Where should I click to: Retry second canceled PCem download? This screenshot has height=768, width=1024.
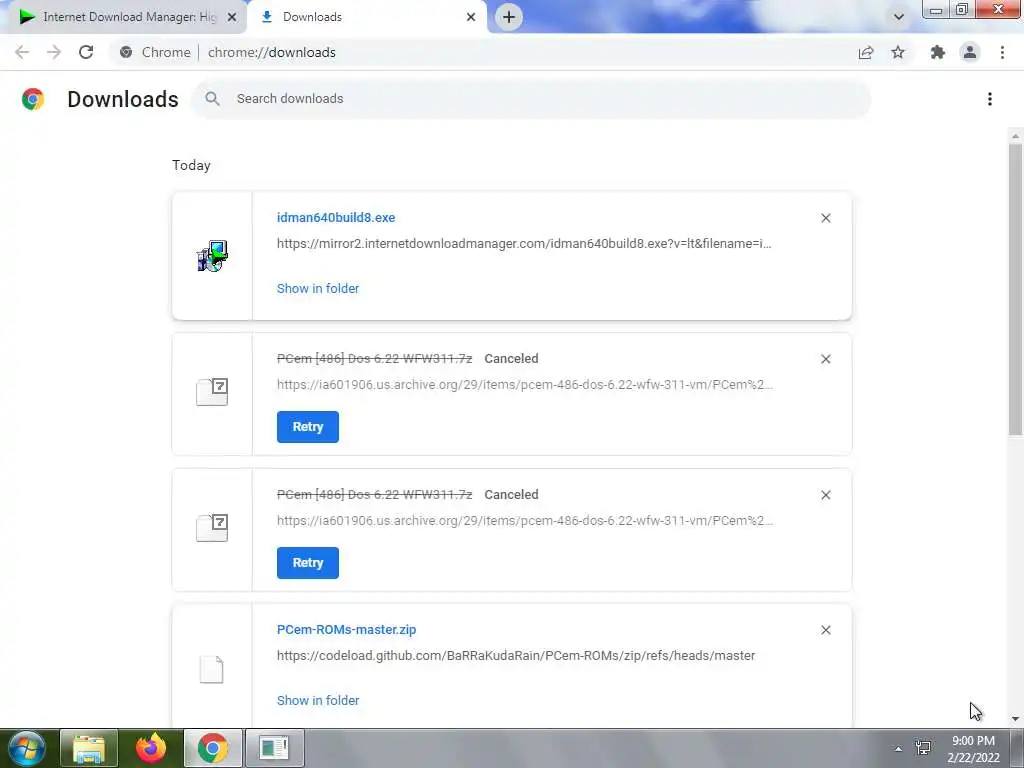308,562
